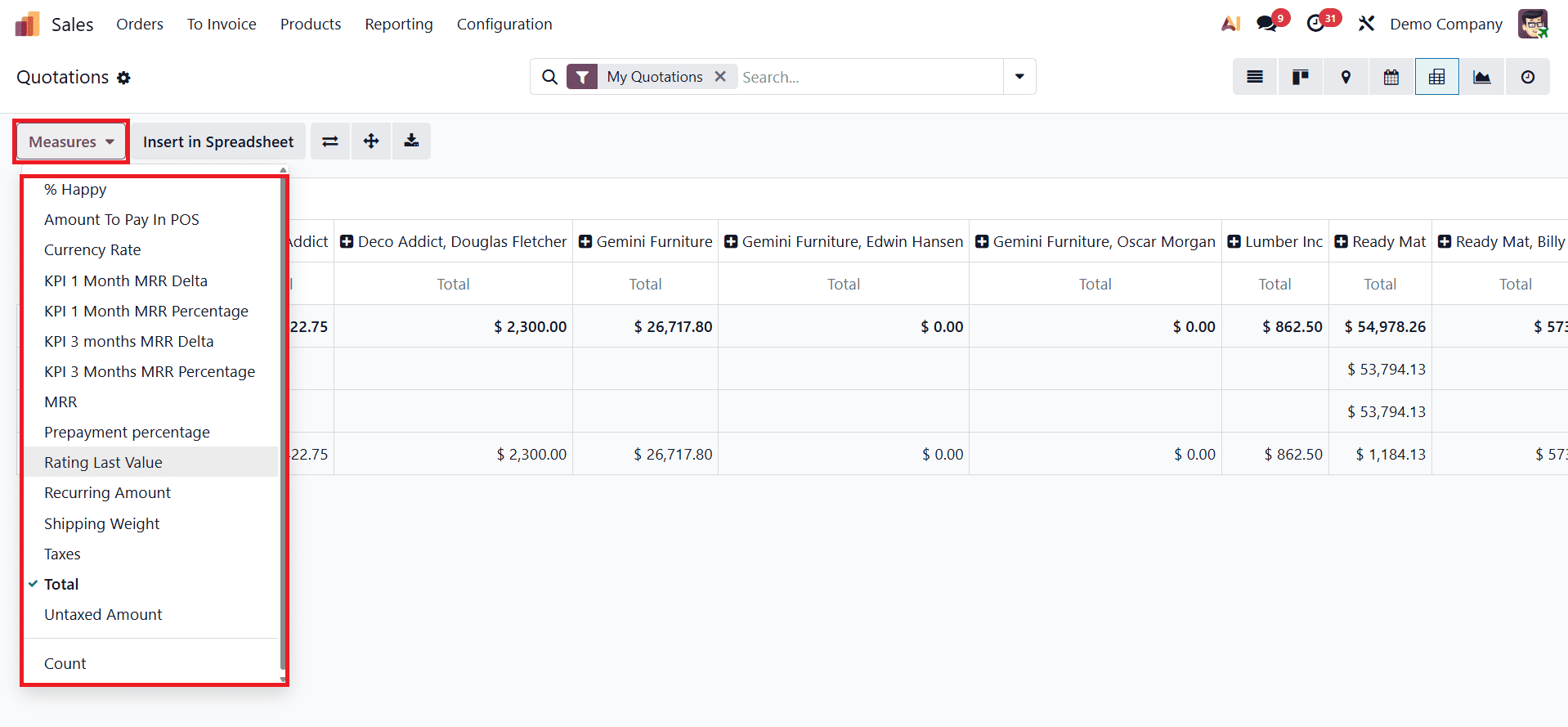Viewport: 1568px width, 727px height.
Task: Select Shipping Weight measure
Action: [151, 524]
